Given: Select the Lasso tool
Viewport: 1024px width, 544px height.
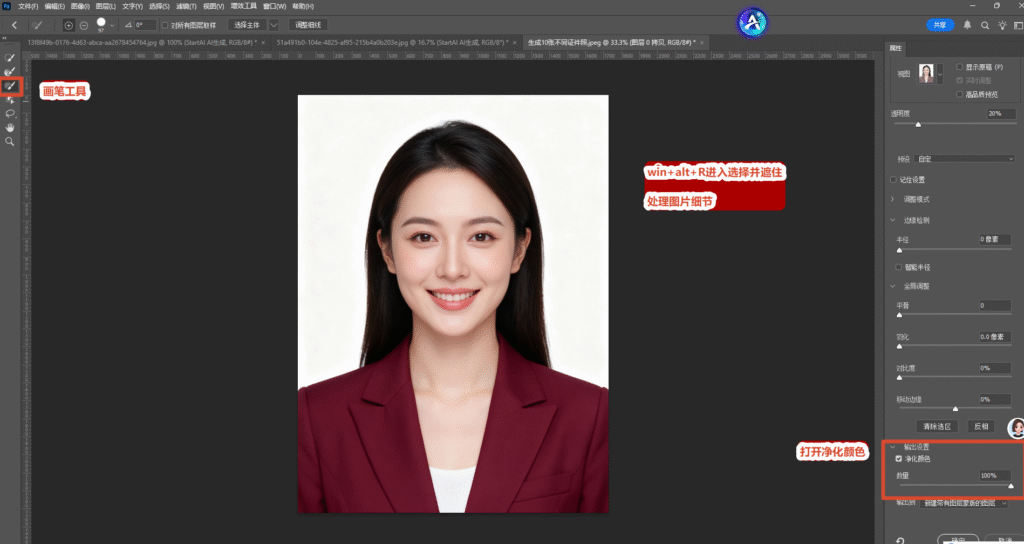Looking at the screenshot, I should pyautogui.click(x=10, y=114).
